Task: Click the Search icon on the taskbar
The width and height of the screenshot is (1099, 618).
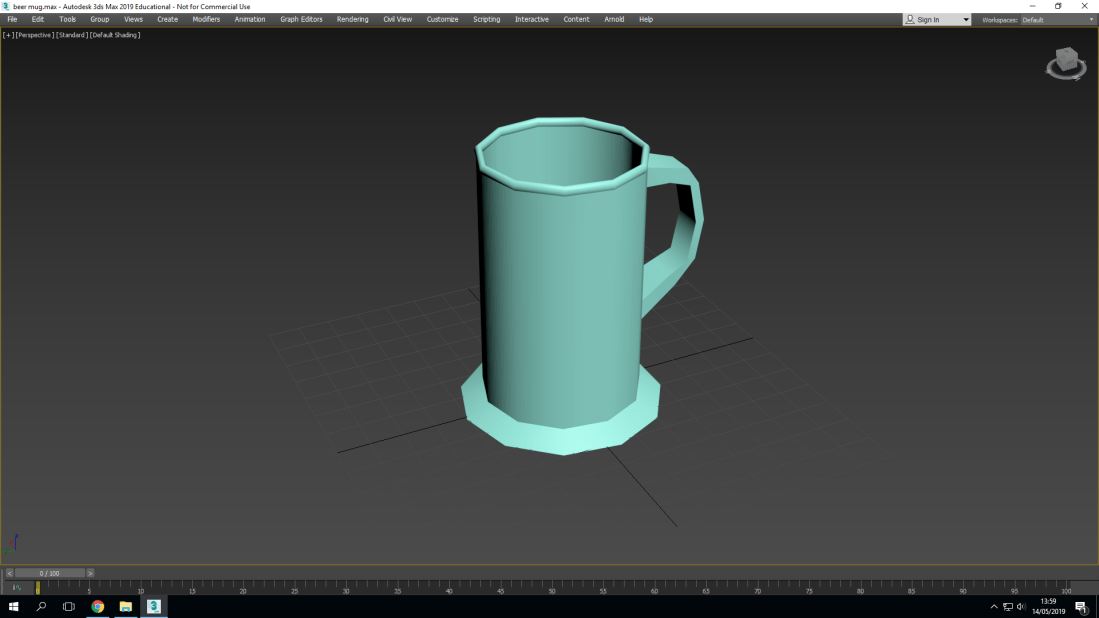Action: click(x=40, y=607)
